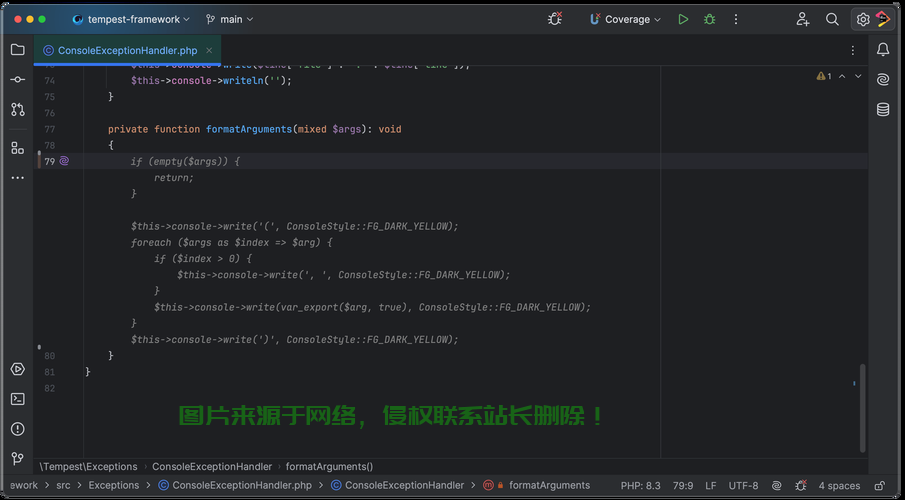Open the Coverage run configuration dropdown
This screenshot has width=905, height=500.
point(625,19)
